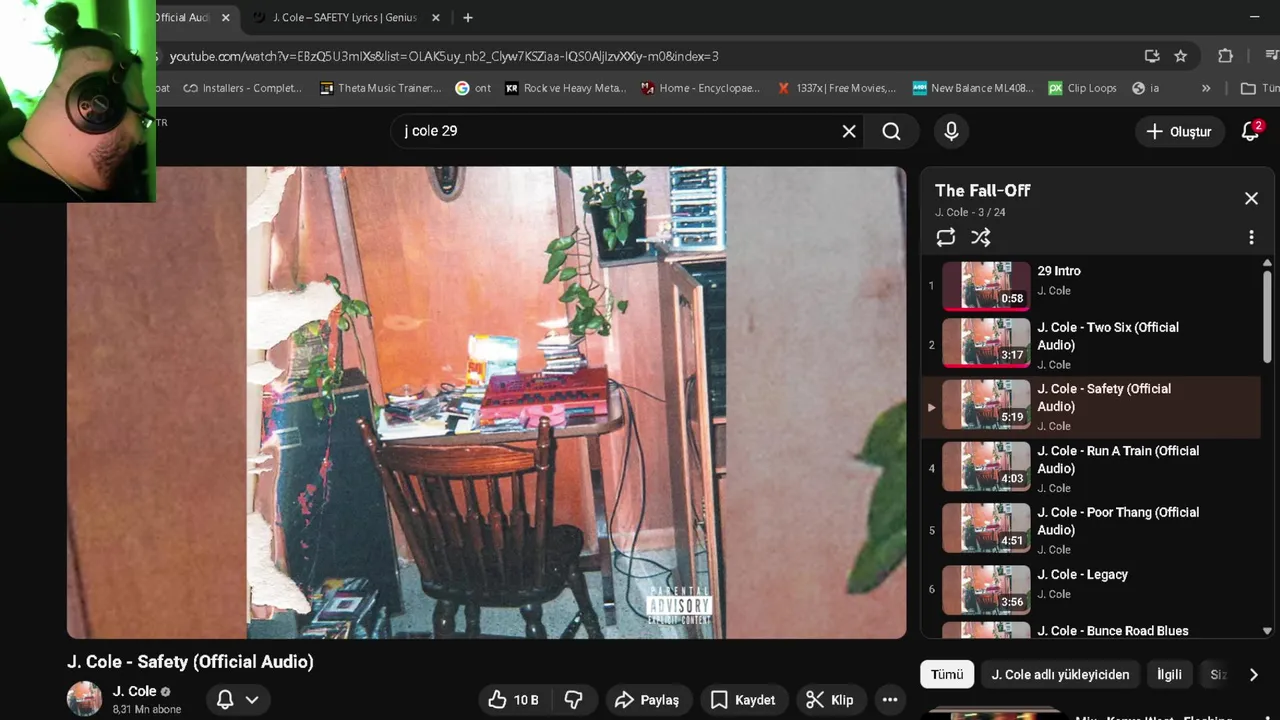Clear the search box with the X icon
1280x720 pixels.
[x=849, y=131]
